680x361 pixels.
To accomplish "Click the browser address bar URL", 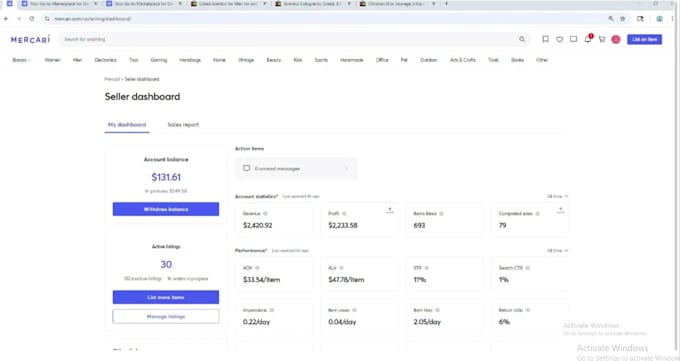I will (x=93, y=19).
